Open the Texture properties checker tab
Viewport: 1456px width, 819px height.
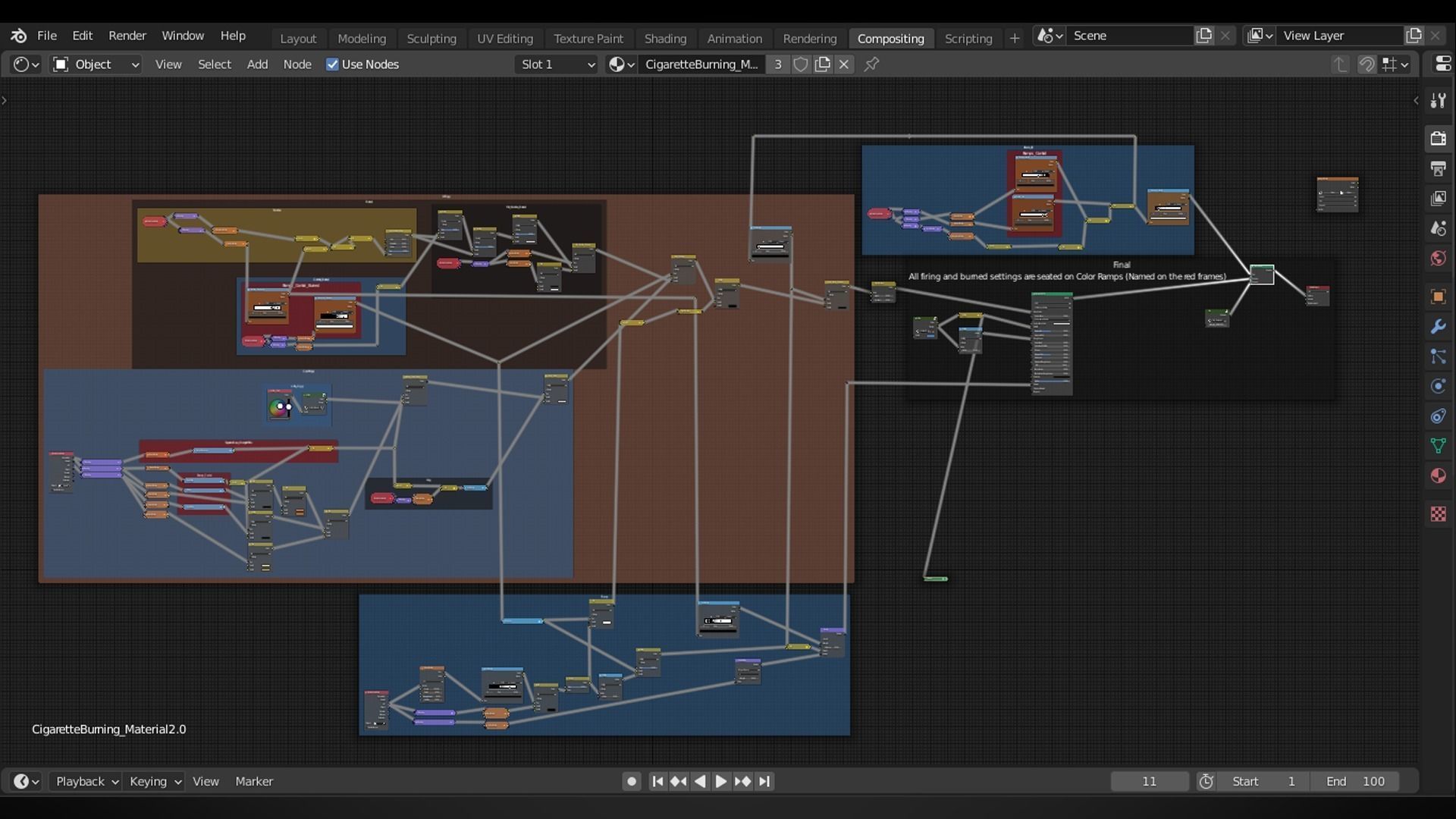click(1438, 514)
